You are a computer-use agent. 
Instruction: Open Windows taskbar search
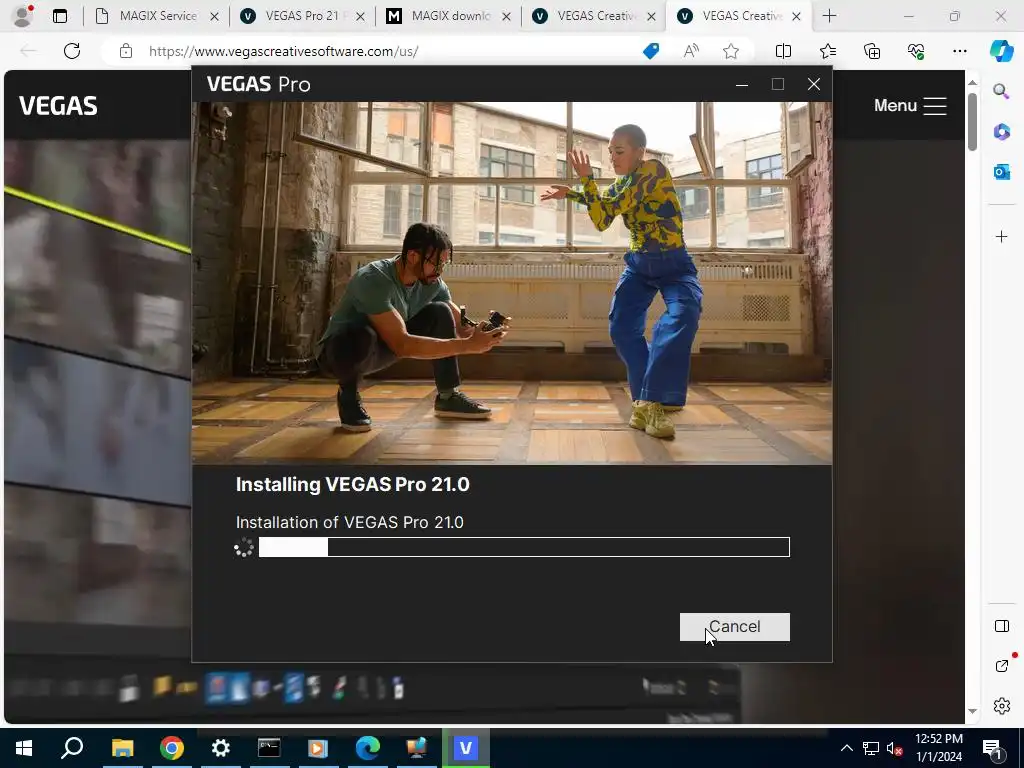(x=72, y=748)
